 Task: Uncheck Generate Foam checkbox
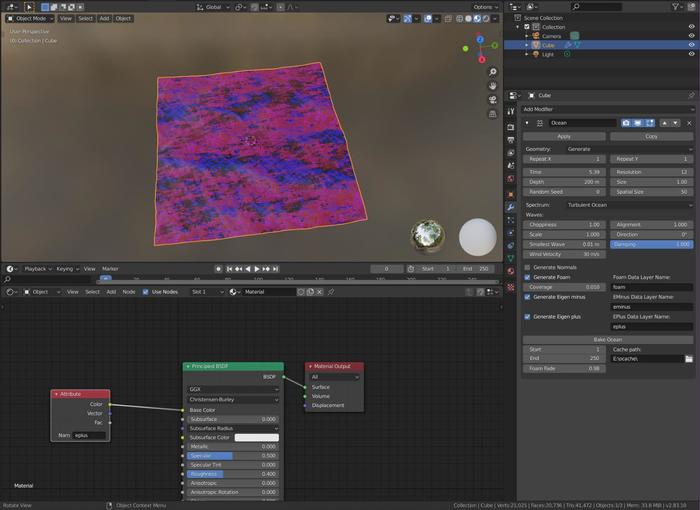(528, 277)
